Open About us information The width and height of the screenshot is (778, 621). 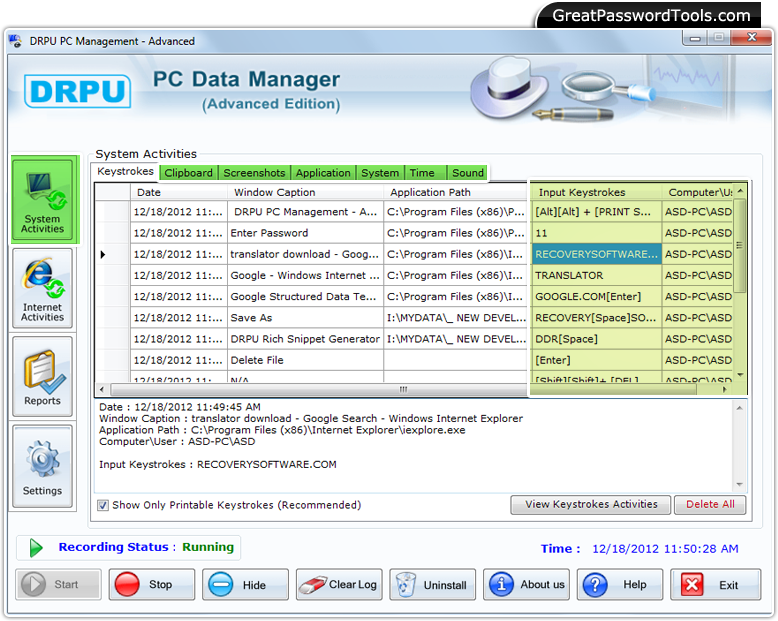(526, 584)
